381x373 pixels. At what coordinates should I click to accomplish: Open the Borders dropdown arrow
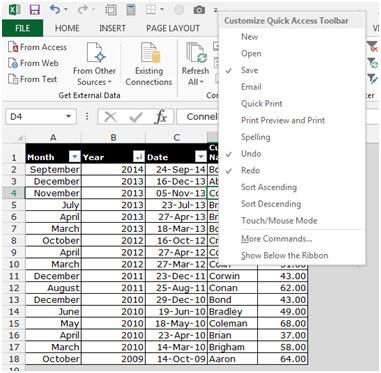(162, 10)
